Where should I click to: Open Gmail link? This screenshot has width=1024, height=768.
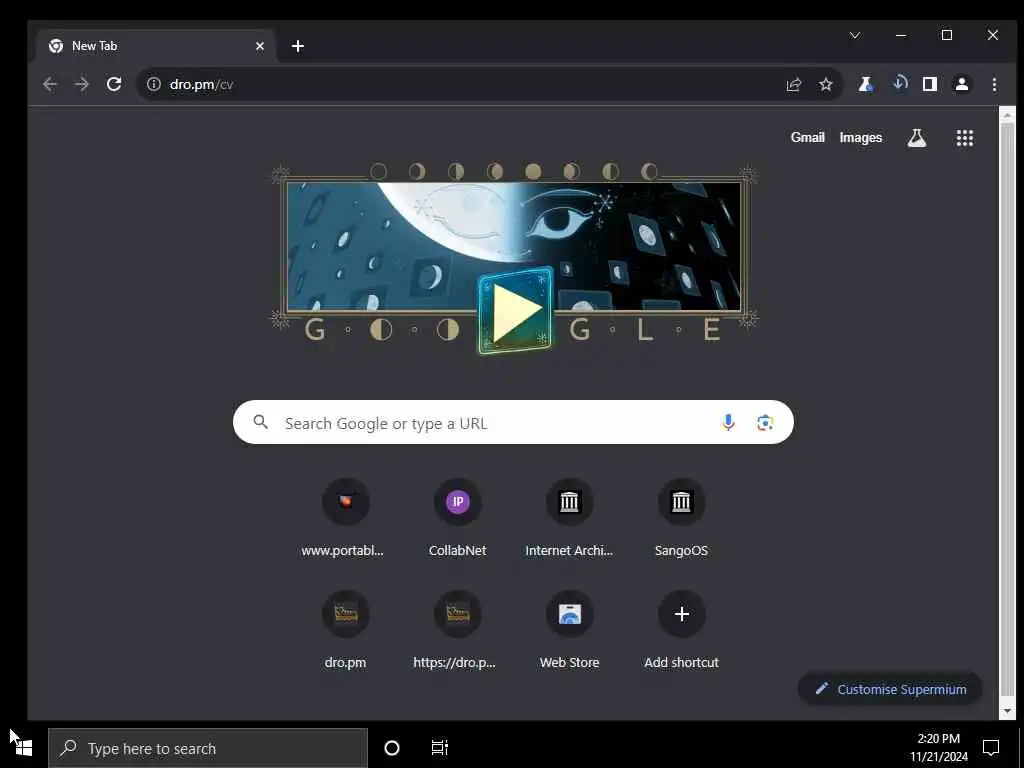[808, 137]
